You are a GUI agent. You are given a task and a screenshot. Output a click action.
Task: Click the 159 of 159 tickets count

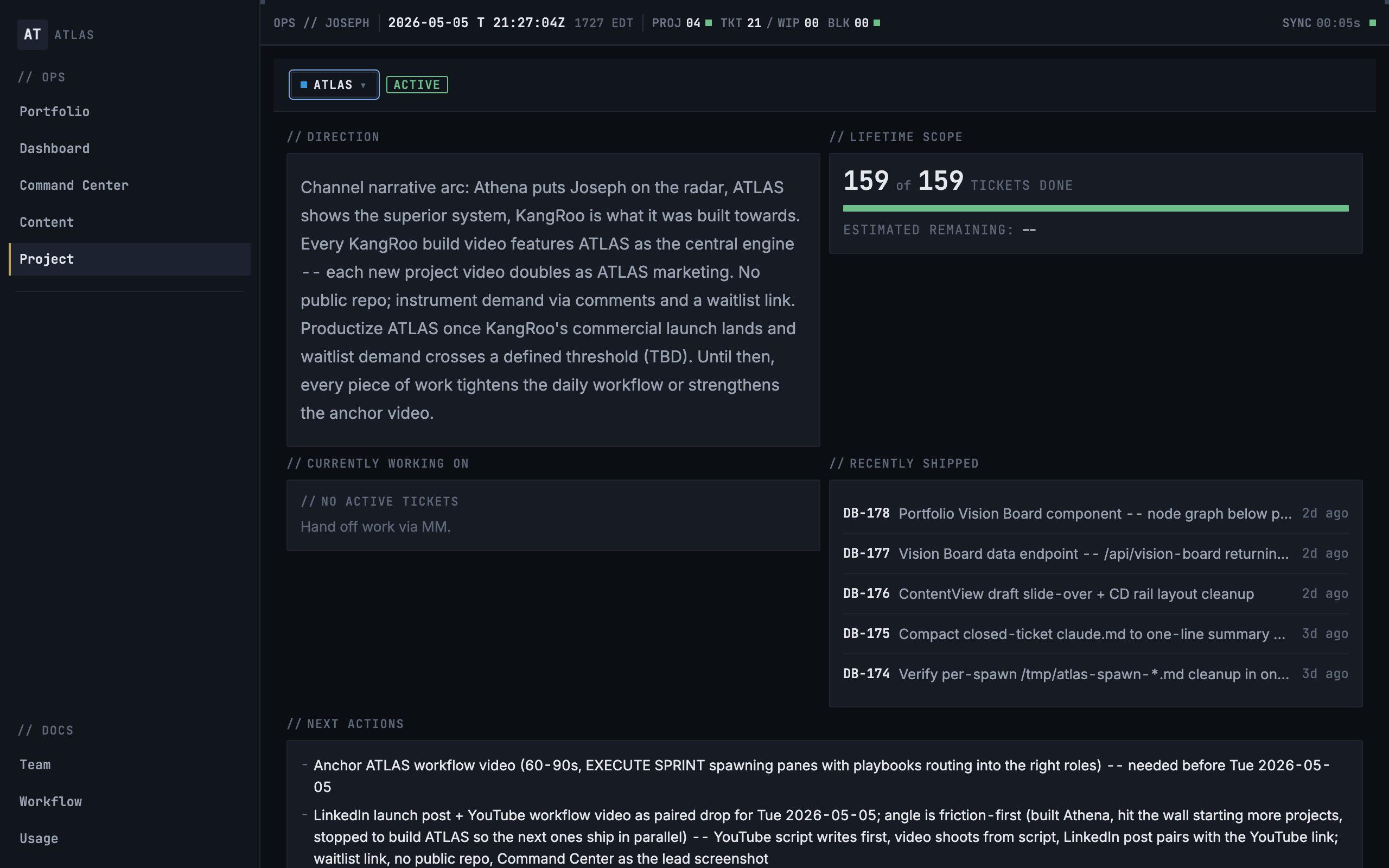[903, 181]
